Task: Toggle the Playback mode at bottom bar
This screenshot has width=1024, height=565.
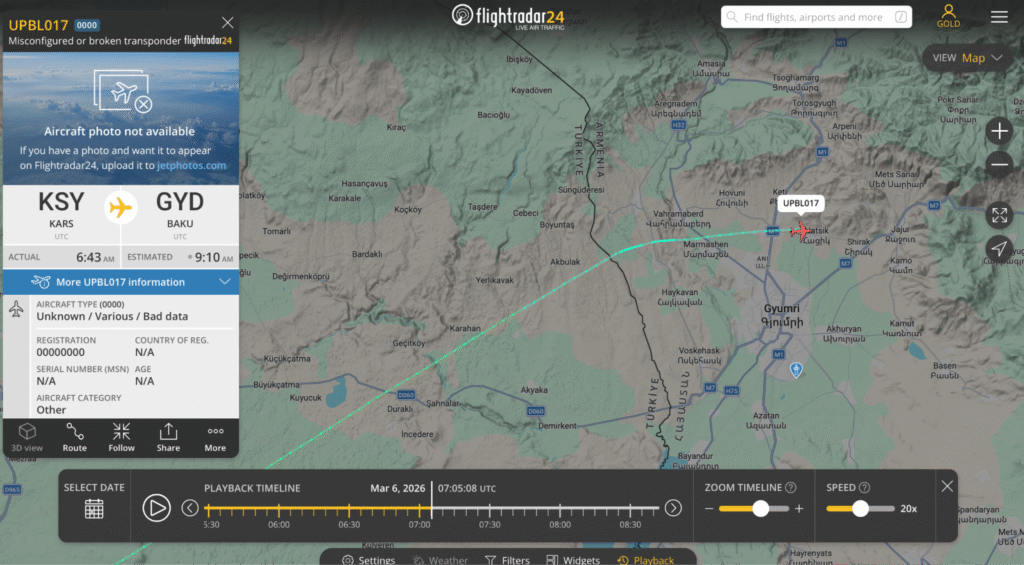Action: (645, 560)
